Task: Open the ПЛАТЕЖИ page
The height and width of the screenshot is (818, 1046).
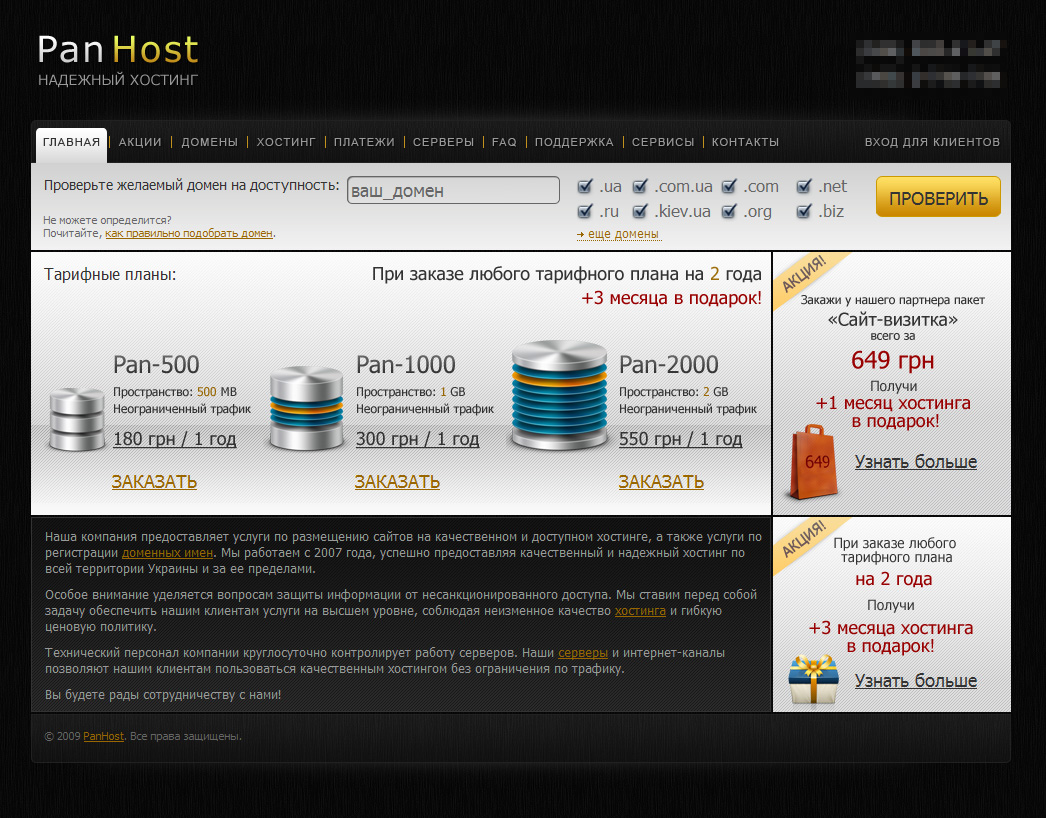Action: coord(364,142)
